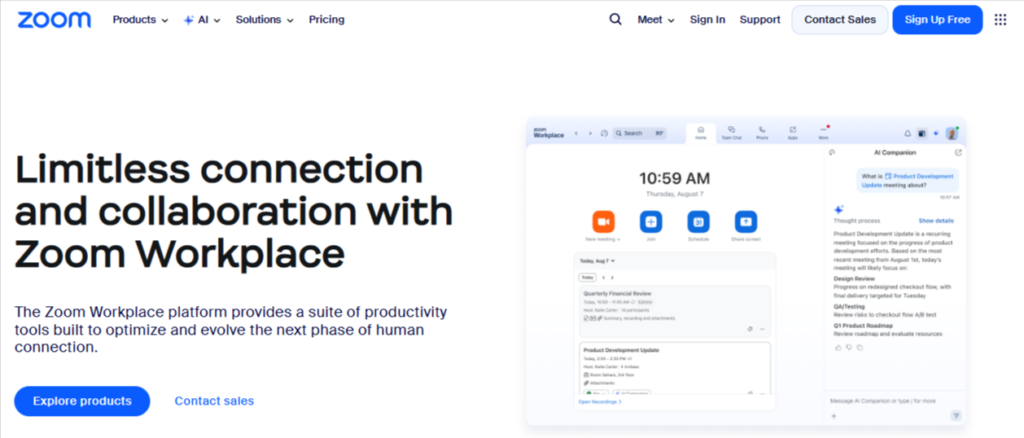Copy the AI Companion response
Image resolution: width=1024 pixels, height=438 pixels.
coord(859,347)
